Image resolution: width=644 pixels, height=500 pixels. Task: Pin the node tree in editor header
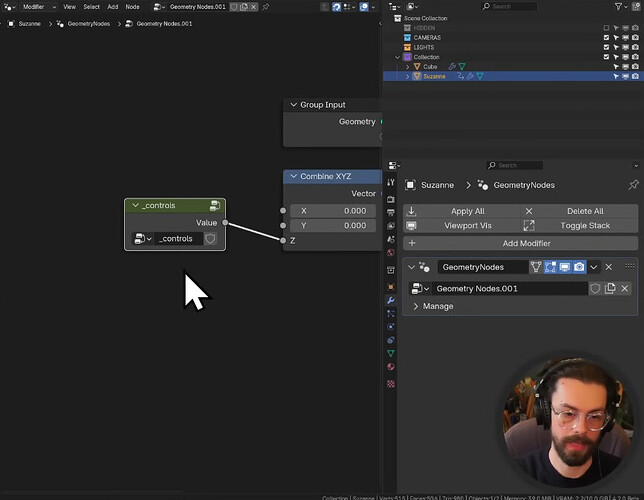click(266, 7)
